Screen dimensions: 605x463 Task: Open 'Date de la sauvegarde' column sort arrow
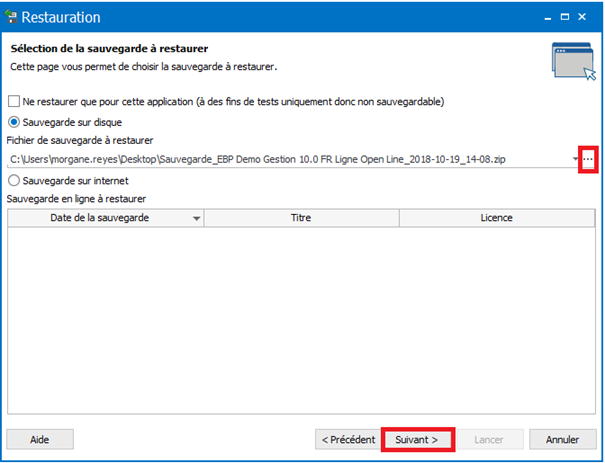click(x=196, y=218)
